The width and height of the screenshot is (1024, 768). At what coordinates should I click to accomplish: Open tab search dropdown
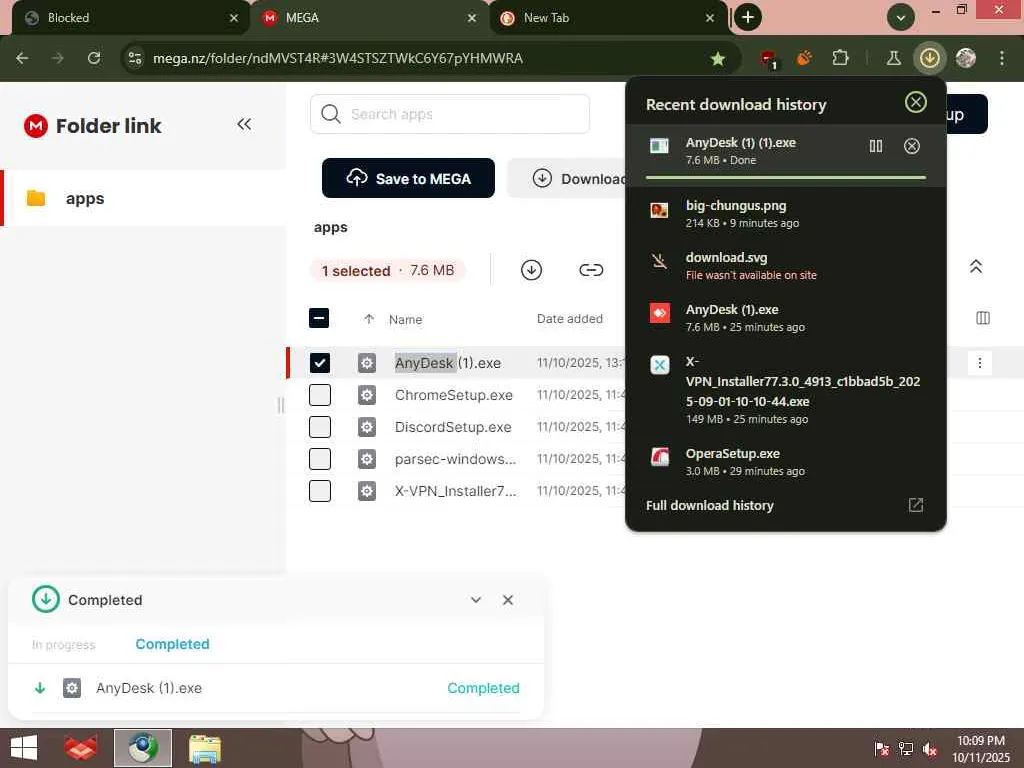901,18
